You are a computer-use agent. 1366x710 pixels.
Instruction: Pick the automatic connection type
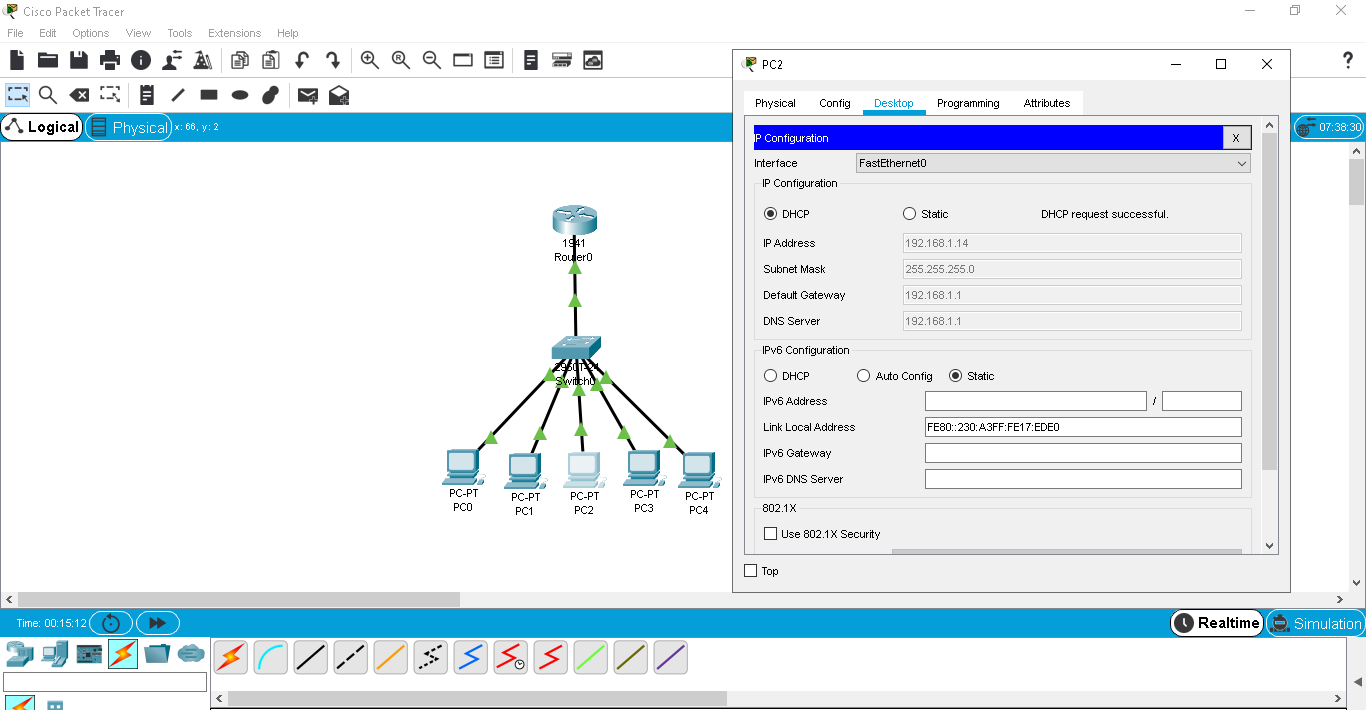tap(231, 657)
